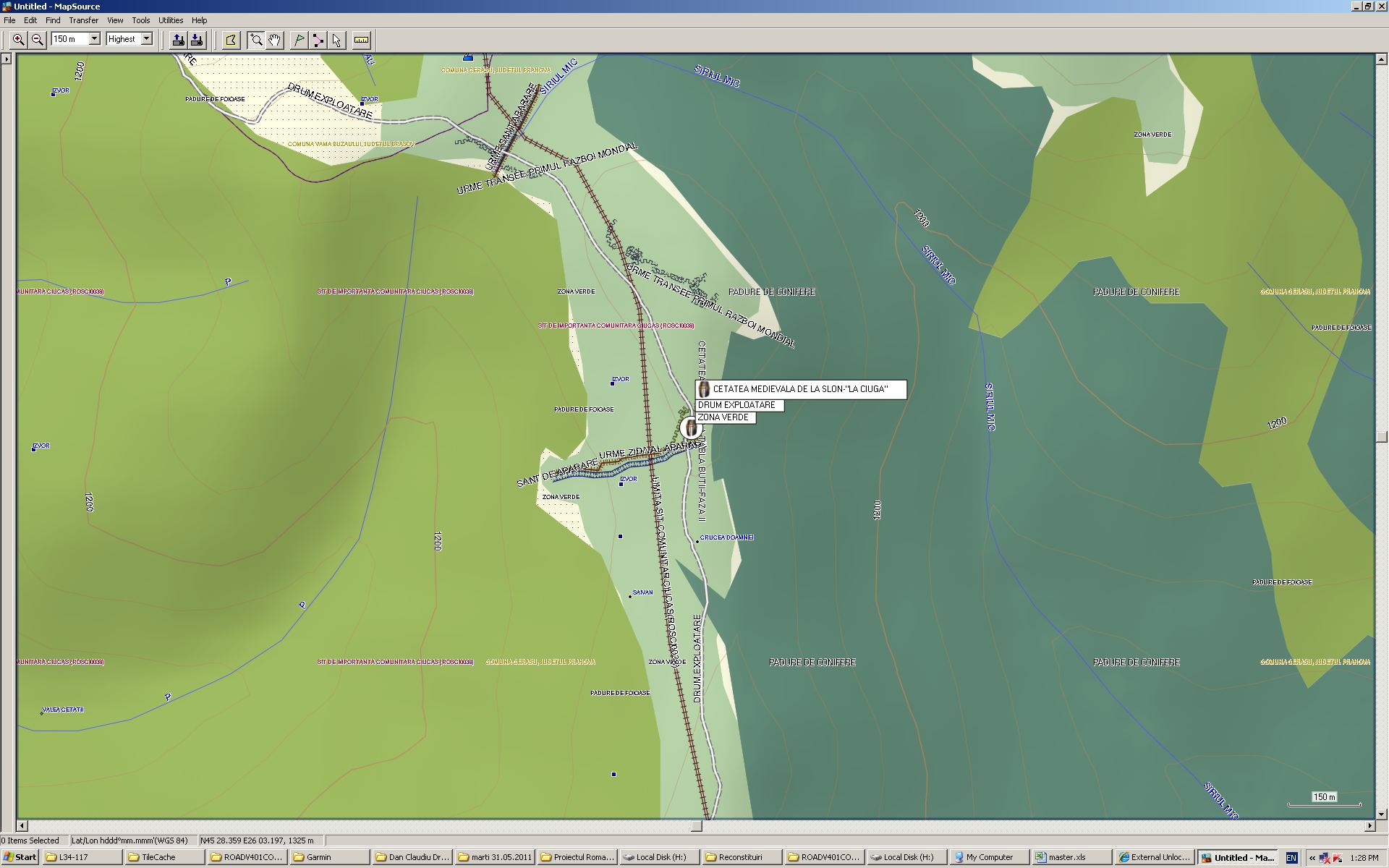Click the Windows Start button
The image size is (1389, 868).
20,857
